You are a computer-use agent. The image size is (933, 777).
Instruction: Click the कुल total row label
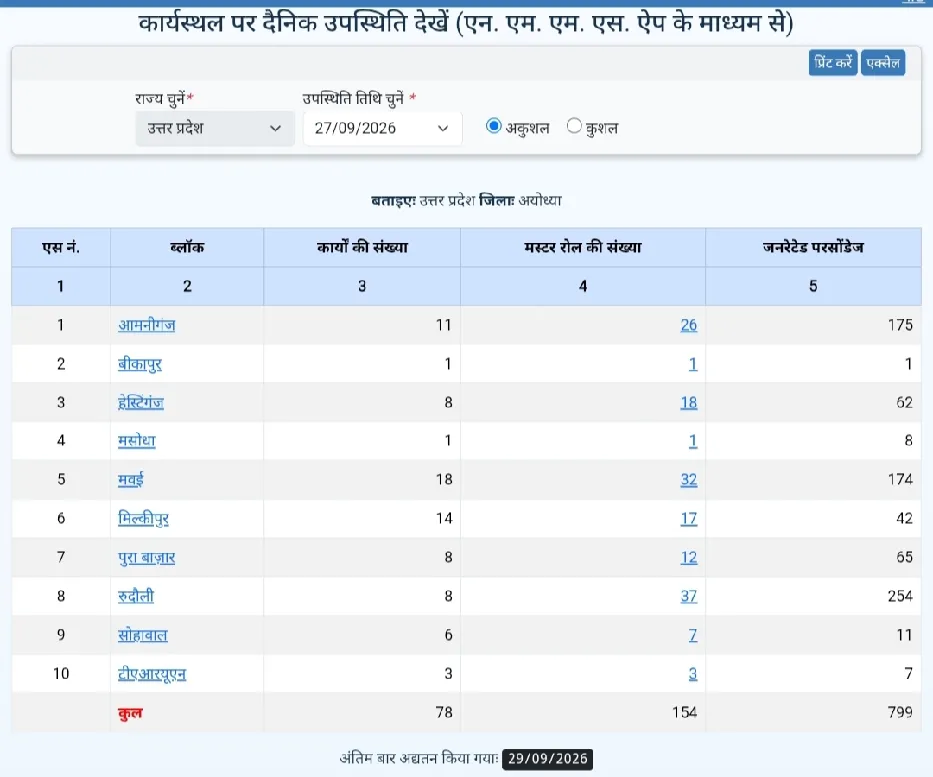point(130,713)
